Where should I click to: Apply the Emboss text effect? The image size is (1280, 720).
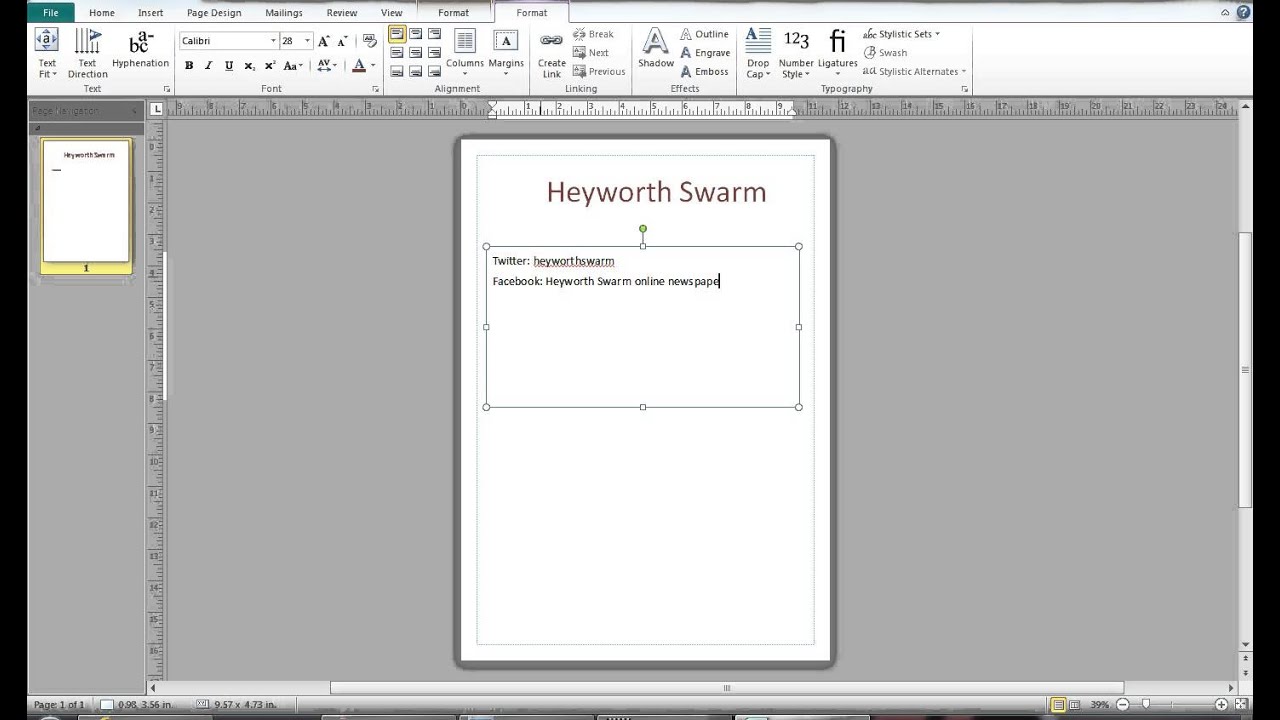pos(704,72)
